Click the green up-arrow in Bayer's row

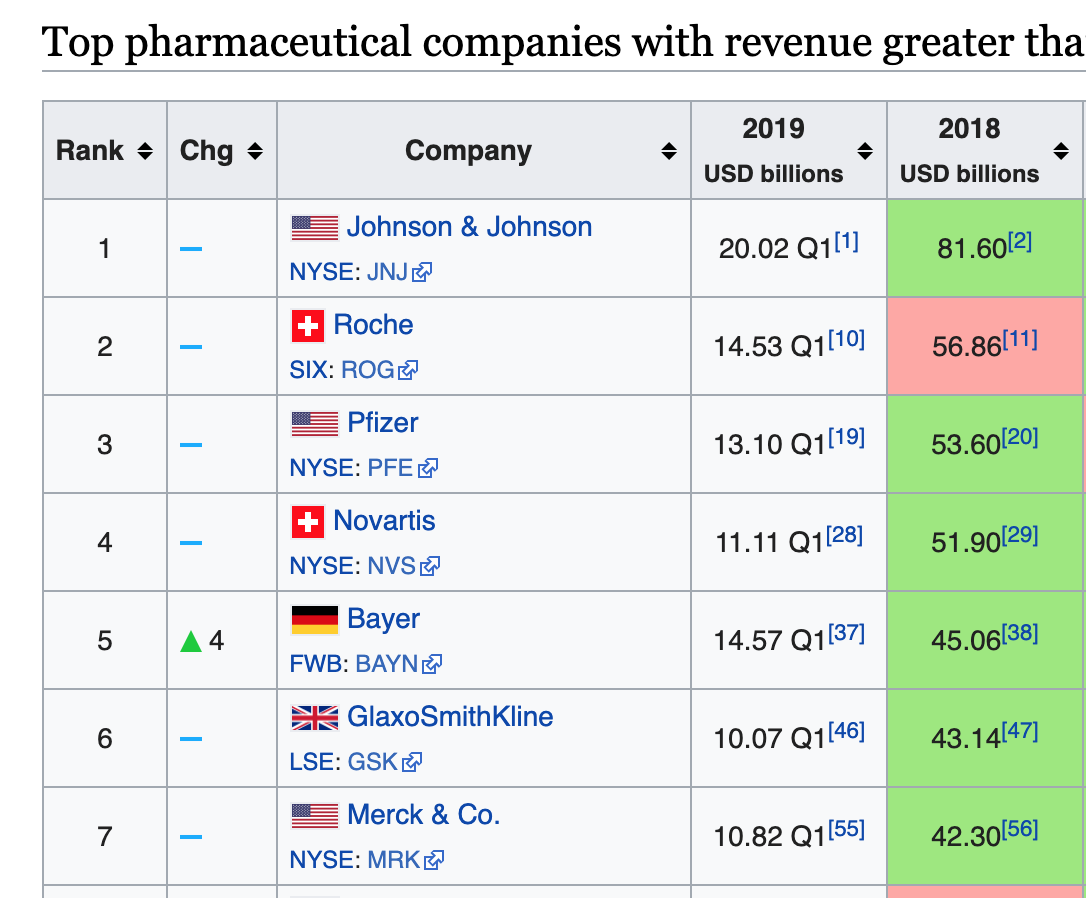pyautogui.click(x=191, y=641)
